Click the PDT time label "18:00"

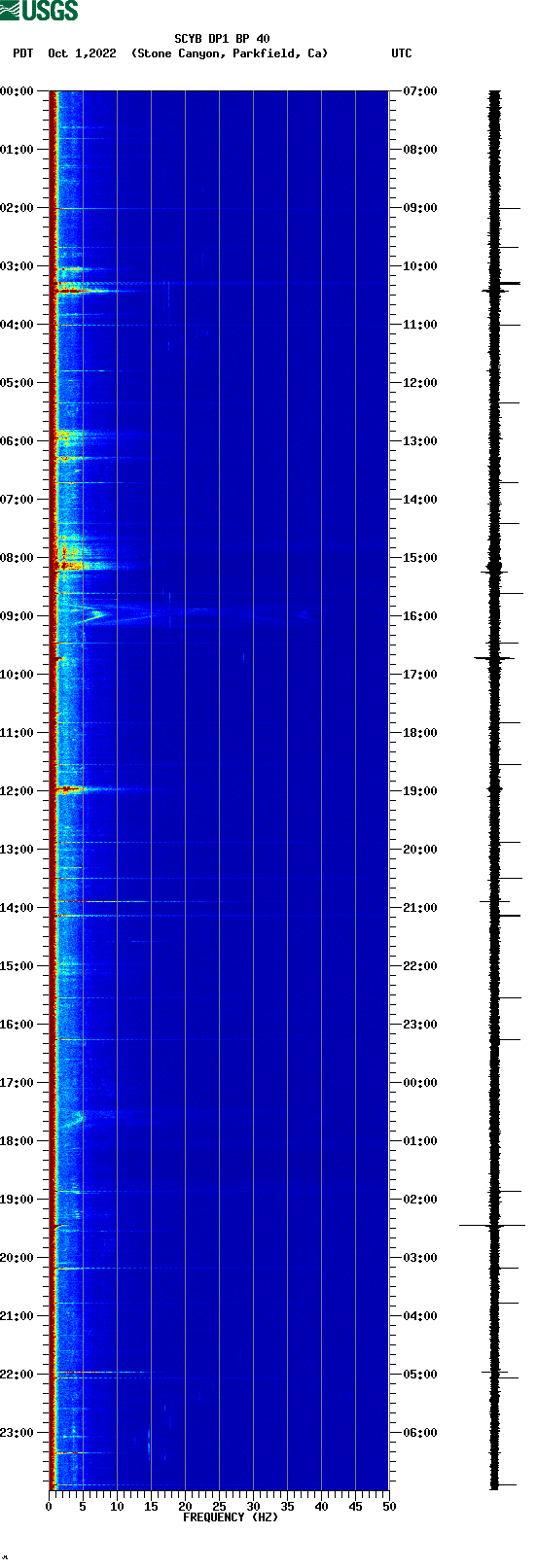coord(18,1141)
